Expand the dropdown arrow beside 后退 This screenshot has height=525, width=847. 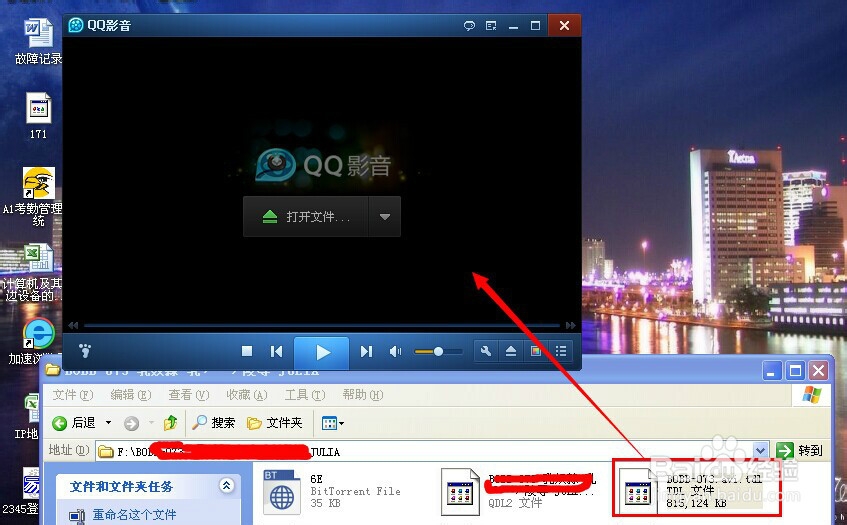point(108,423)
